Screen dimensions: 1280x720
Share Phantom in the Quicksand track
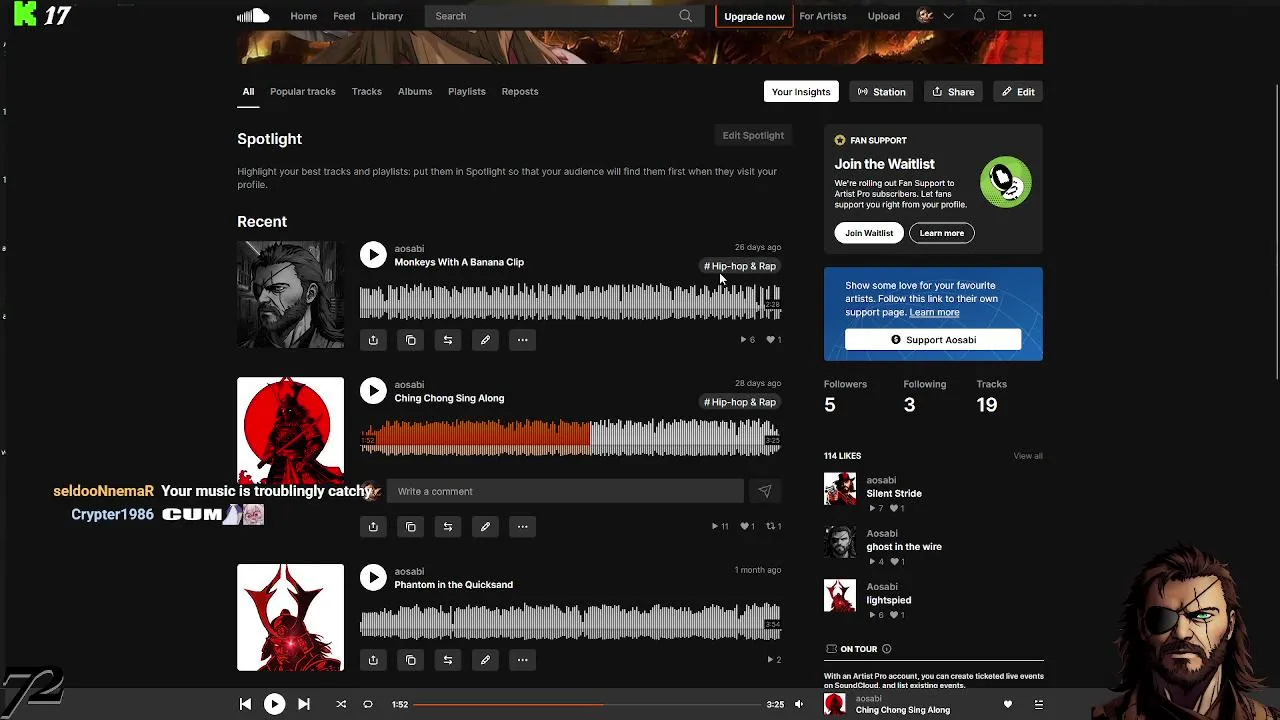tap(373, 660)
